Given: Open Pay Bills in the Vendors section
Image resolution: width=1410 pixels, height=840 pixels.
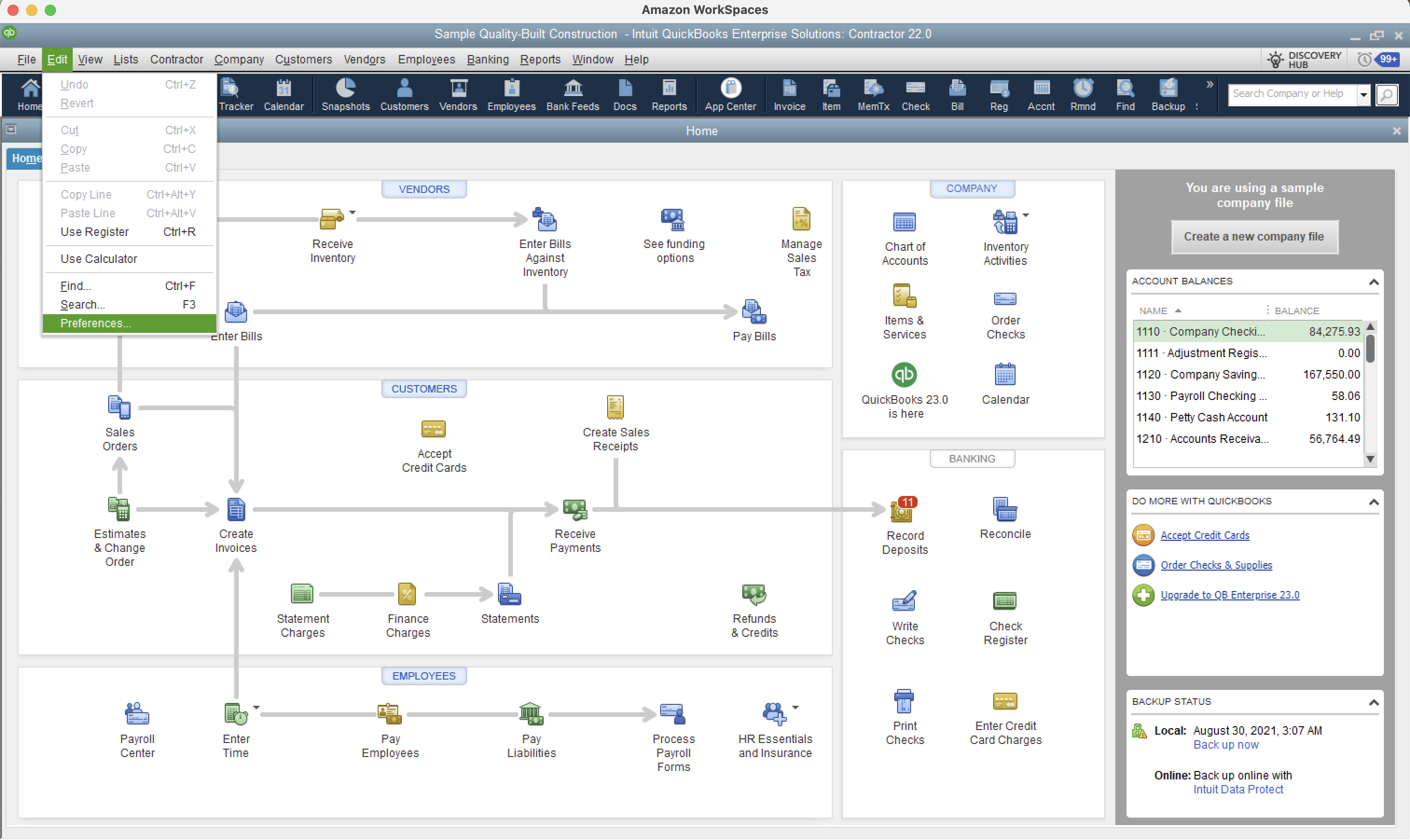Looking at the screenshot, I should 753,312.
